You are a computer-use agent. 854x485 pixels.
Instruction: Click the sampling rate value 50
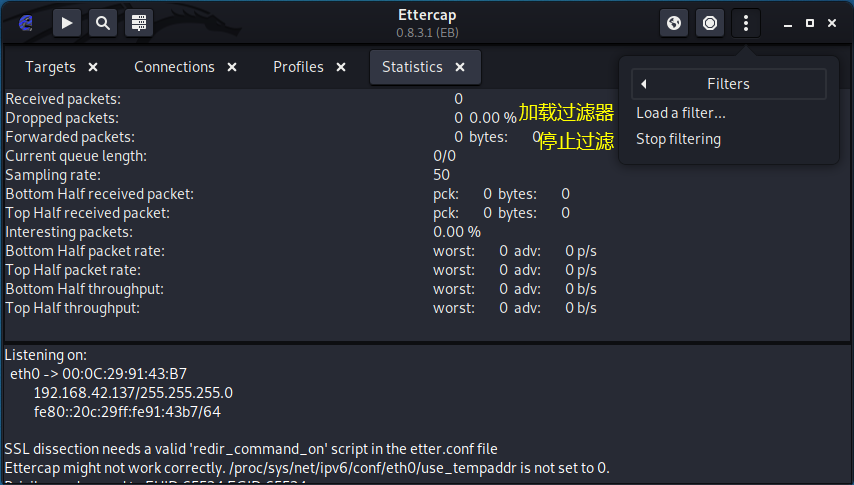pyautogui.click(x=441, y=175)
